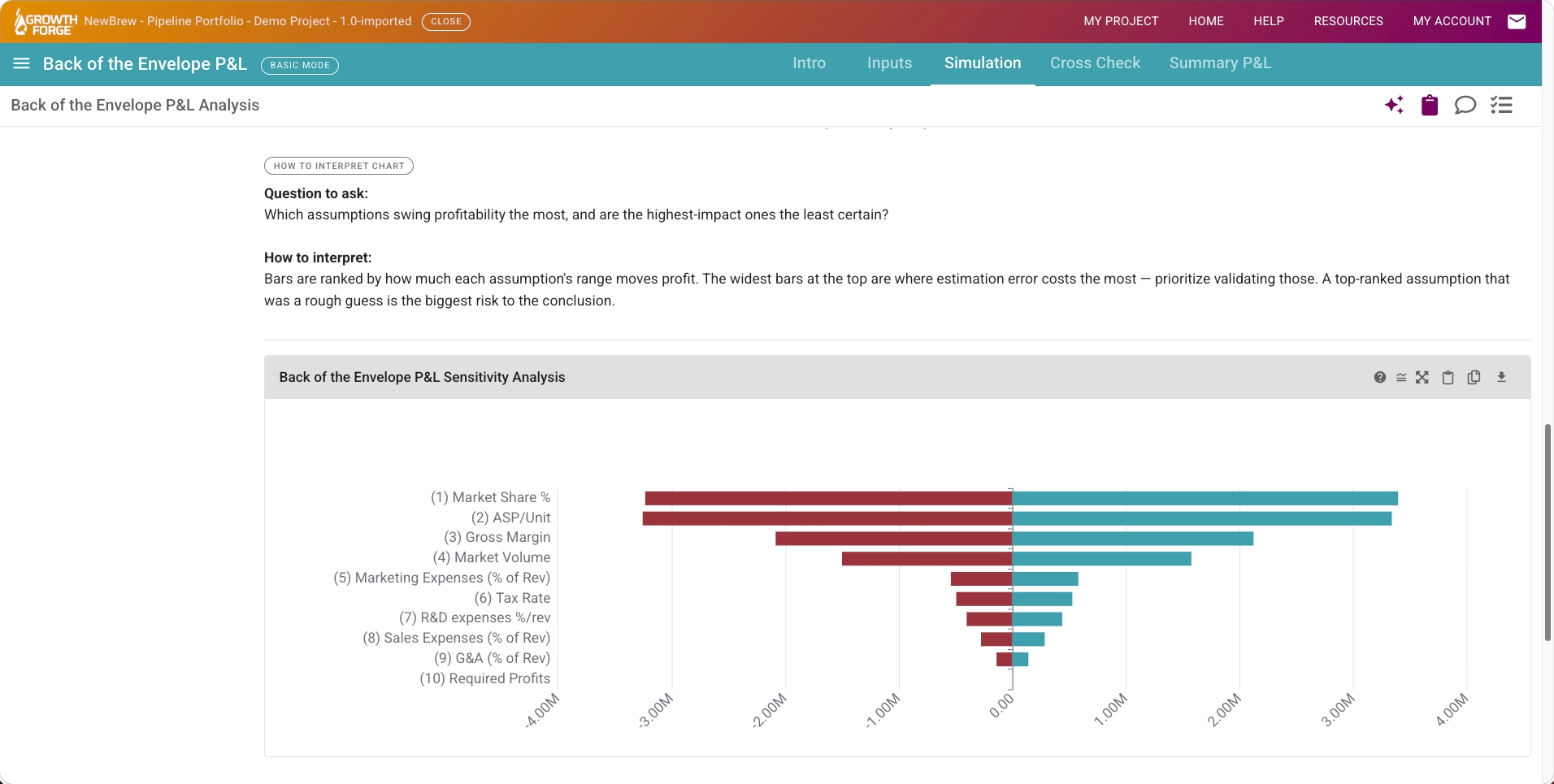Click the 4.00M axis label
1554x784 pixels.
(x=1452, y=709)
